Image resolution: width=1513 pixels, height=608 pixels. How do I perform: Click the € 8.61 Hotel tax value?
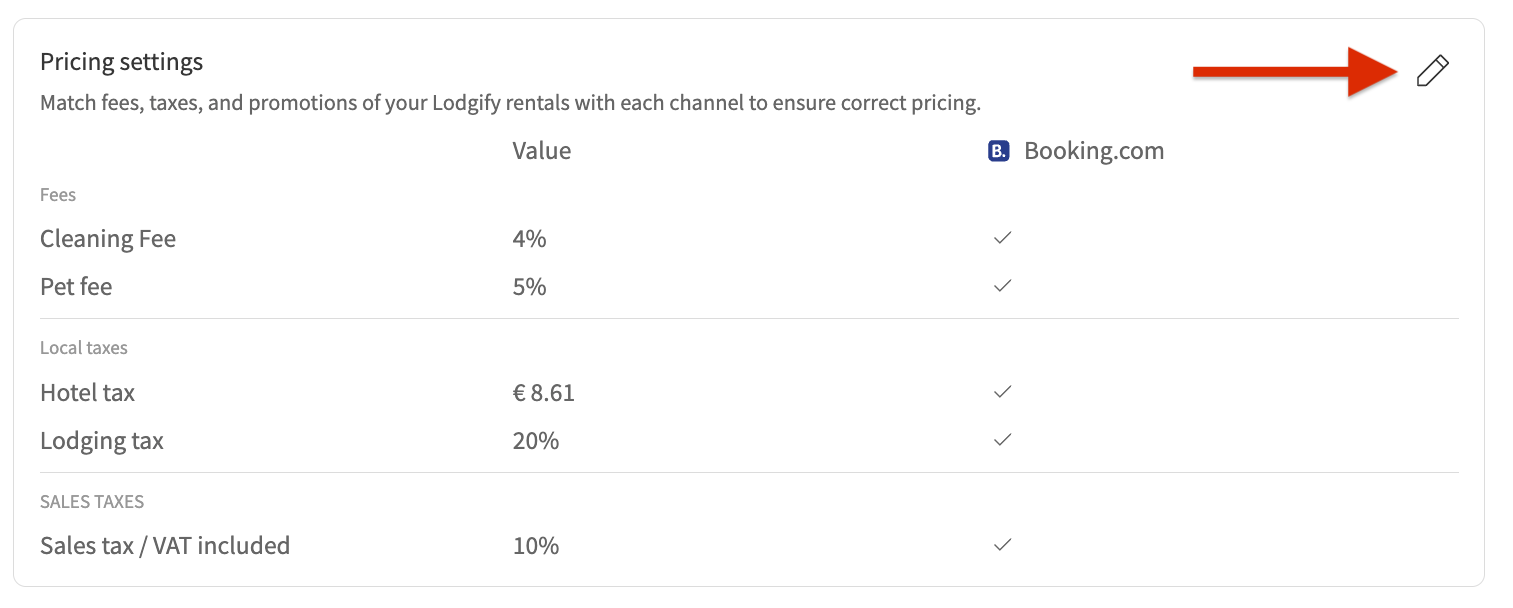pyautogui.click(x=543, y=393)
